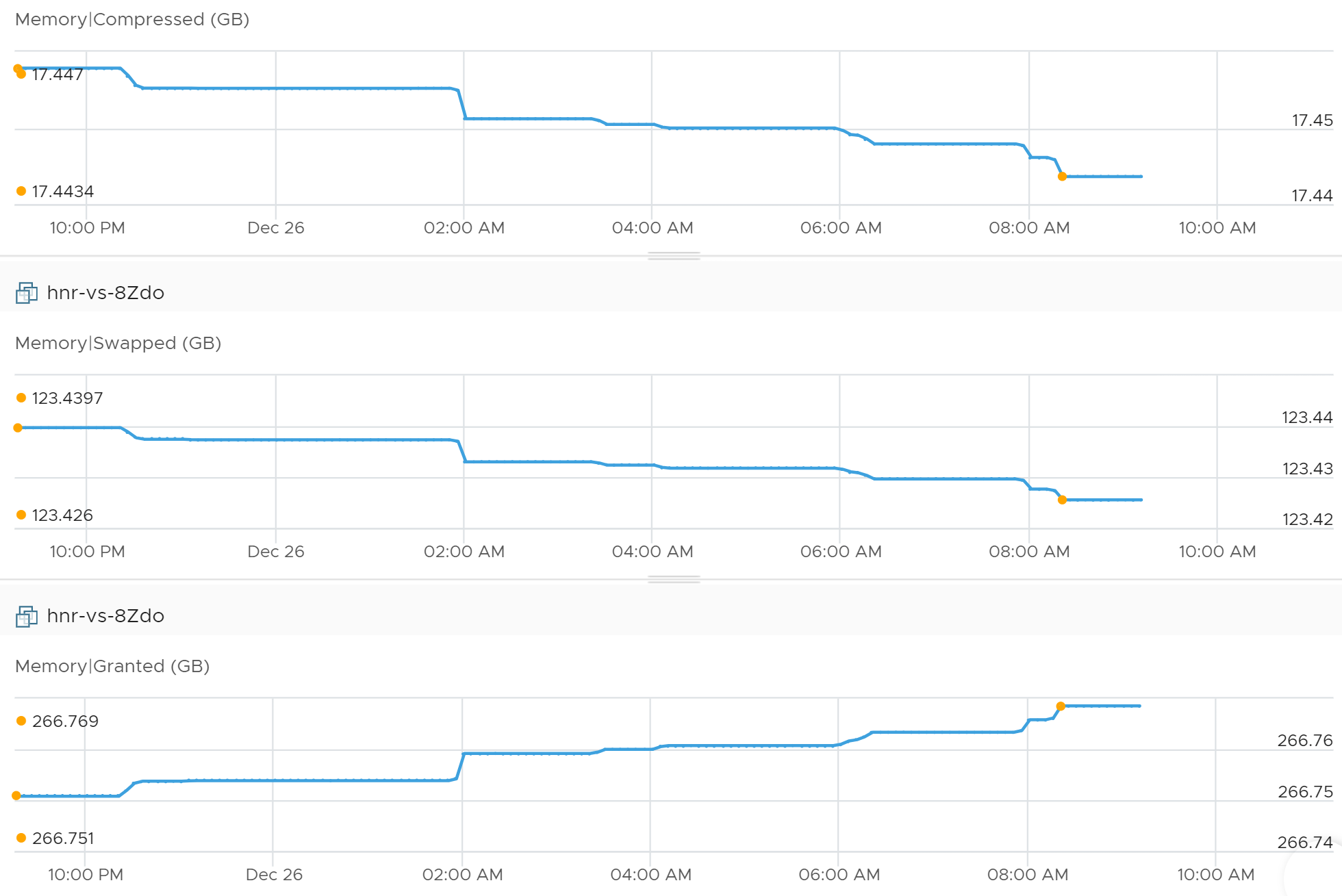Click 02:00 AM on the Granted chart axis
The width and height of the screenshot is (1342, 896).
(x=463, y=875)
